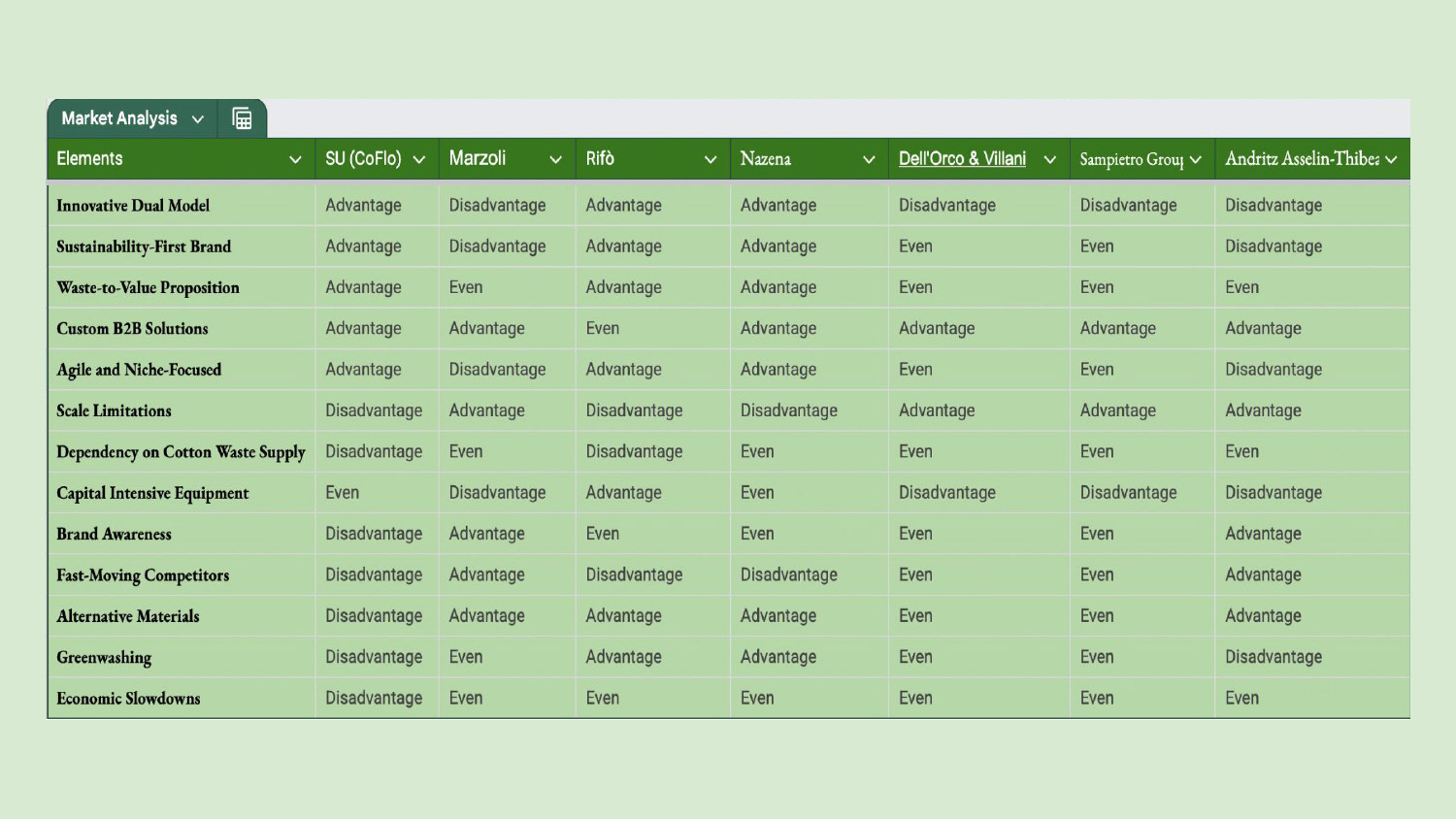Click Marzoli cell for Innovative Dual Model
This screenshot has width=1456, height=819.
[507, 206]
